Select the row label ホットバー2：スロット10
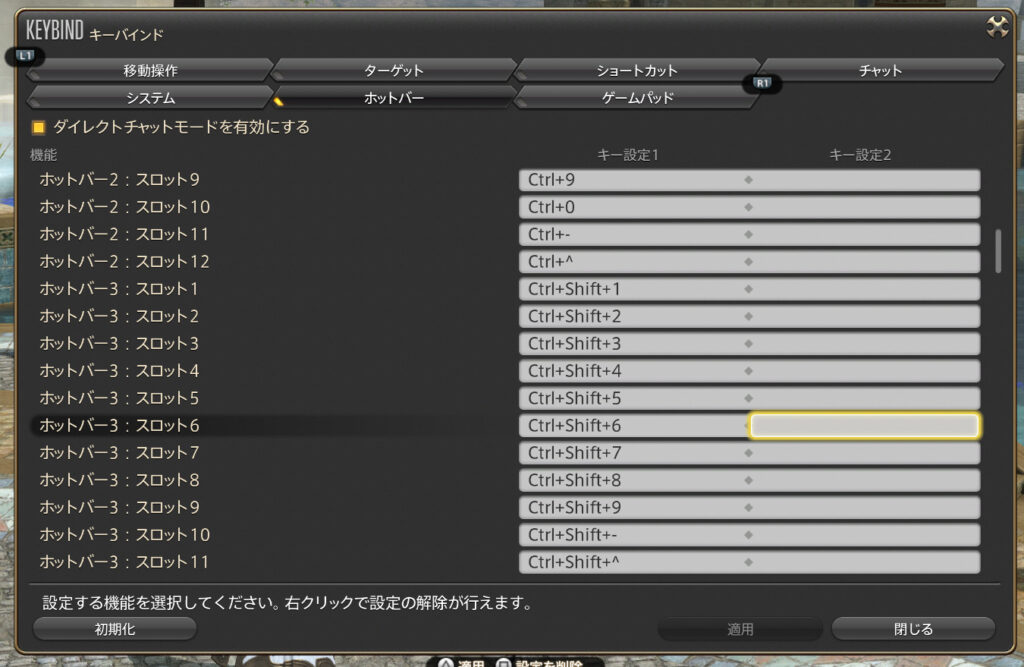Screen dimensions: 1024x667 coord(125,207)
